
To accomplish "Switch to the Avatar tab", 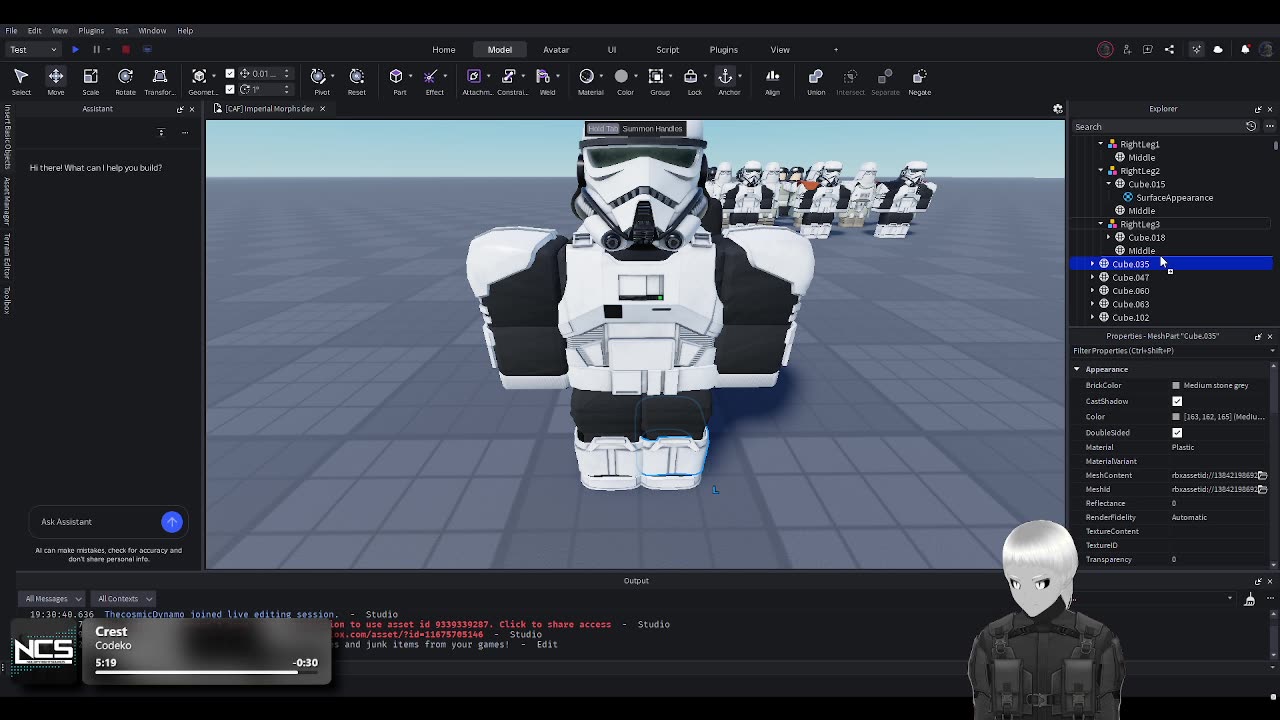I will [x=556, y=49].
